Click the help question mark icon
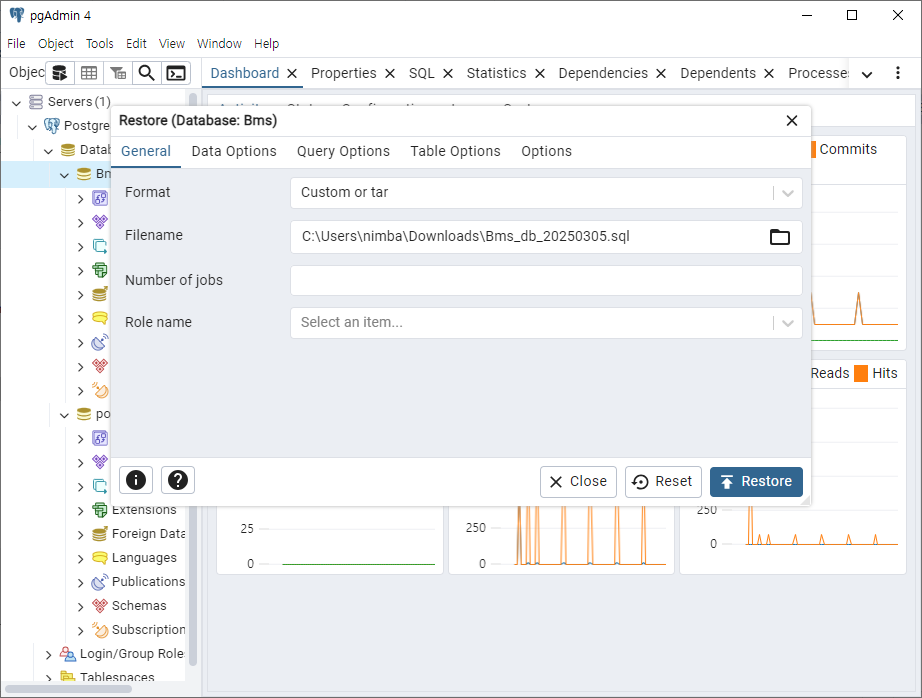The image size is (922, 698). pos(178,480)
